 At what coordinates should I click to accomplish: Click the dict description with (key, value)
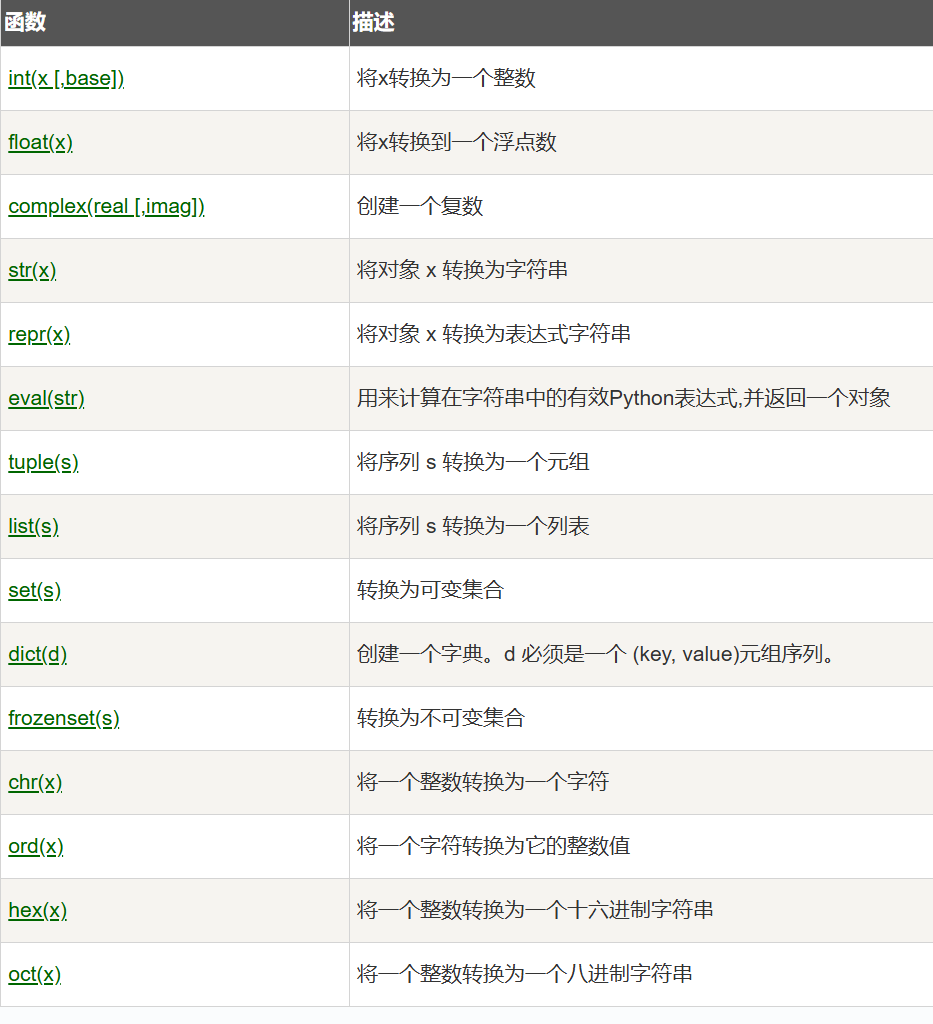(x=595, y=655)
